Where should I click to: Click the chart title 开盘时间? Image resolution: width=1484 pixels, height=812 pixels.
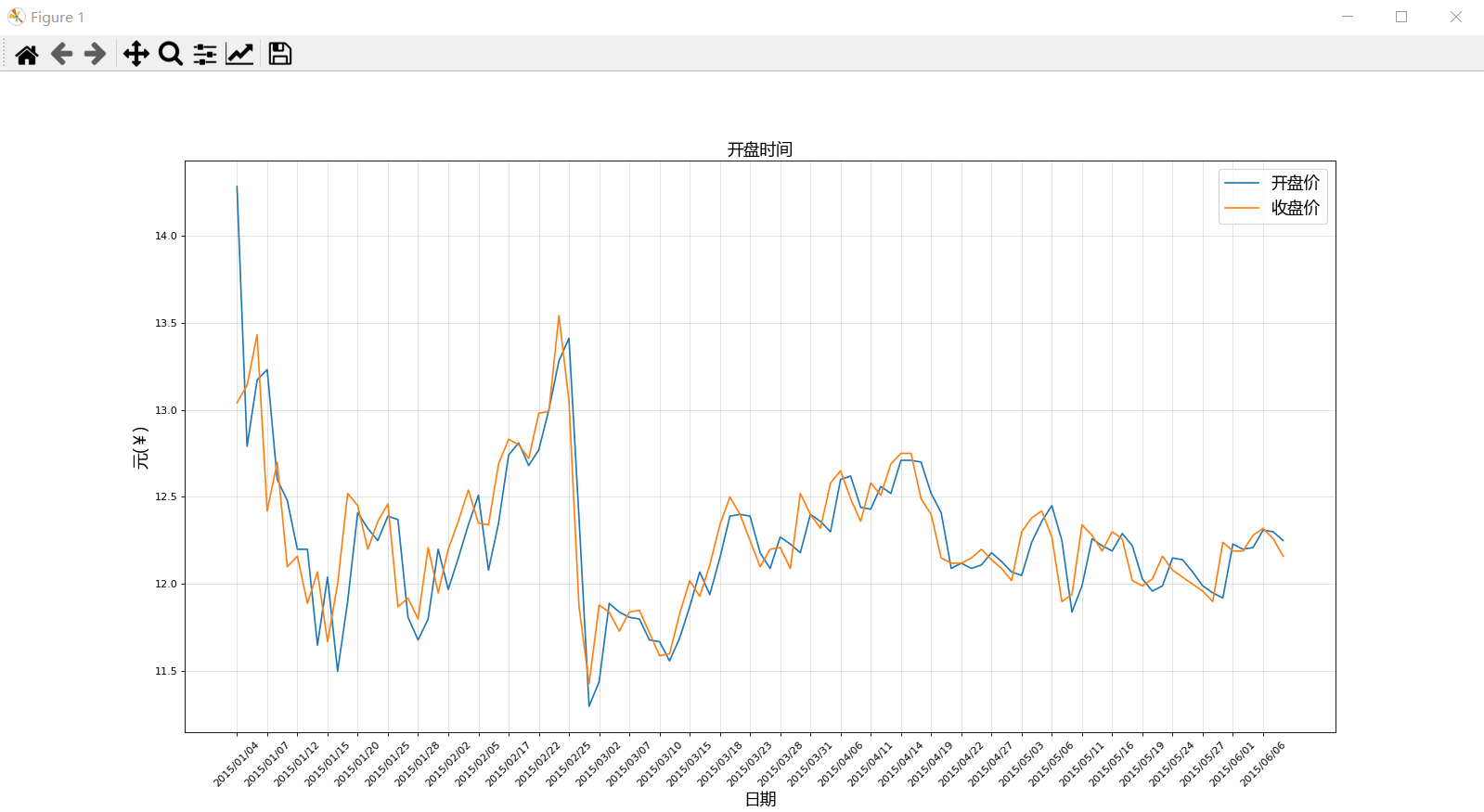pyautogui.click(x=760, y=149)
